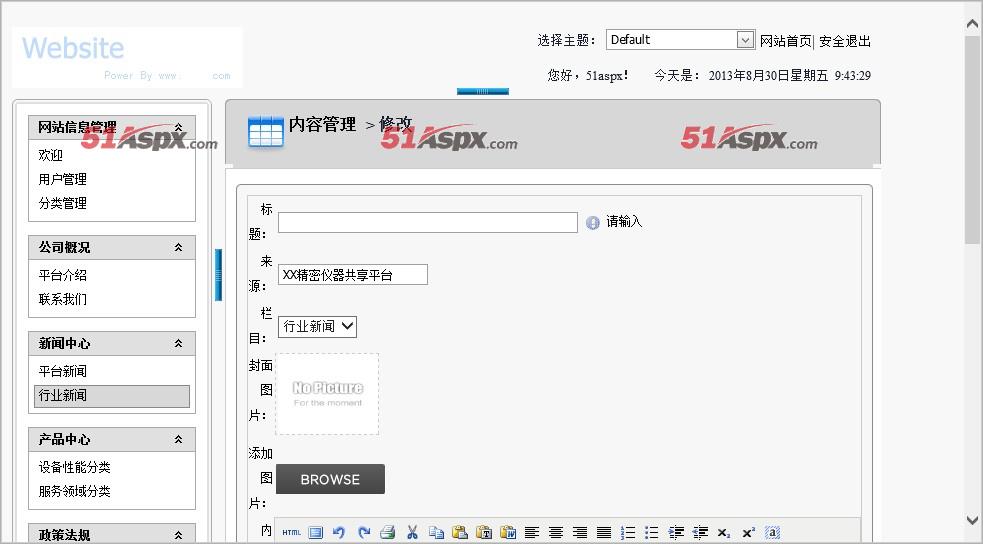Toggle HTML source view in editor
The height and width of the screenshot is (544, 983).
pyautogui.click(x=292, y=533)
